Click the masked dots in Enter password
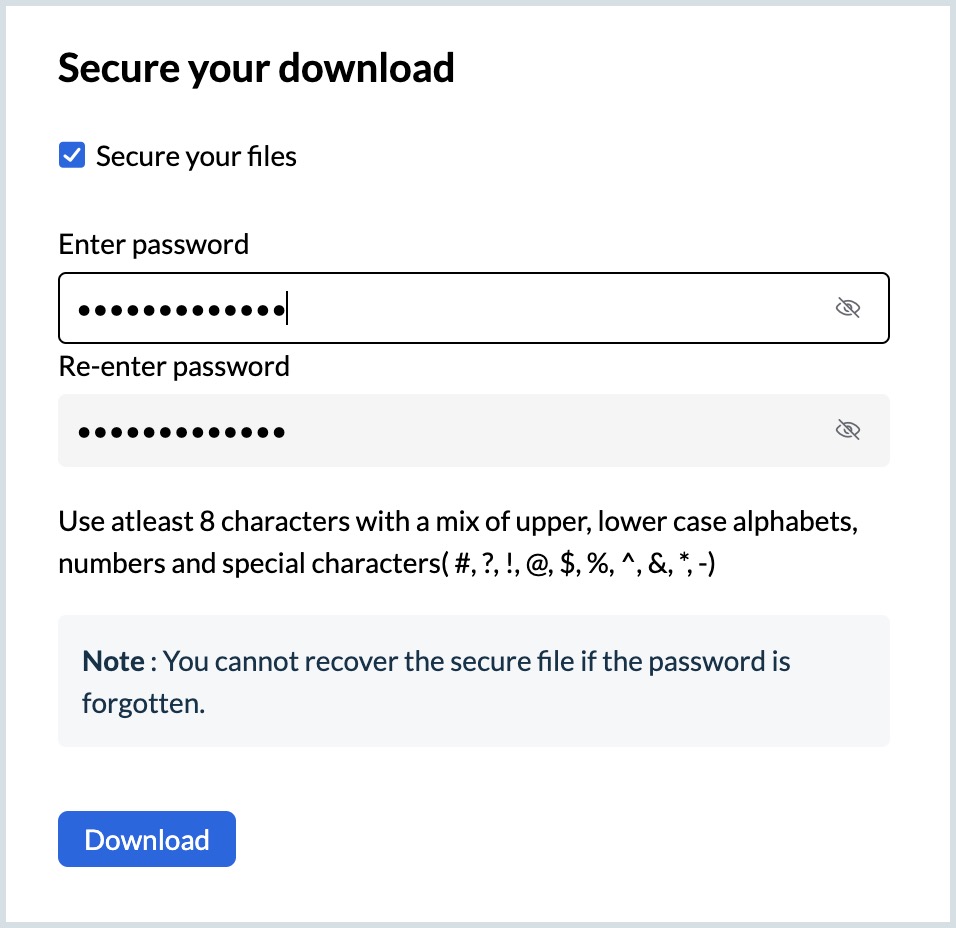 pyautogui.click(x=180, y=309)
